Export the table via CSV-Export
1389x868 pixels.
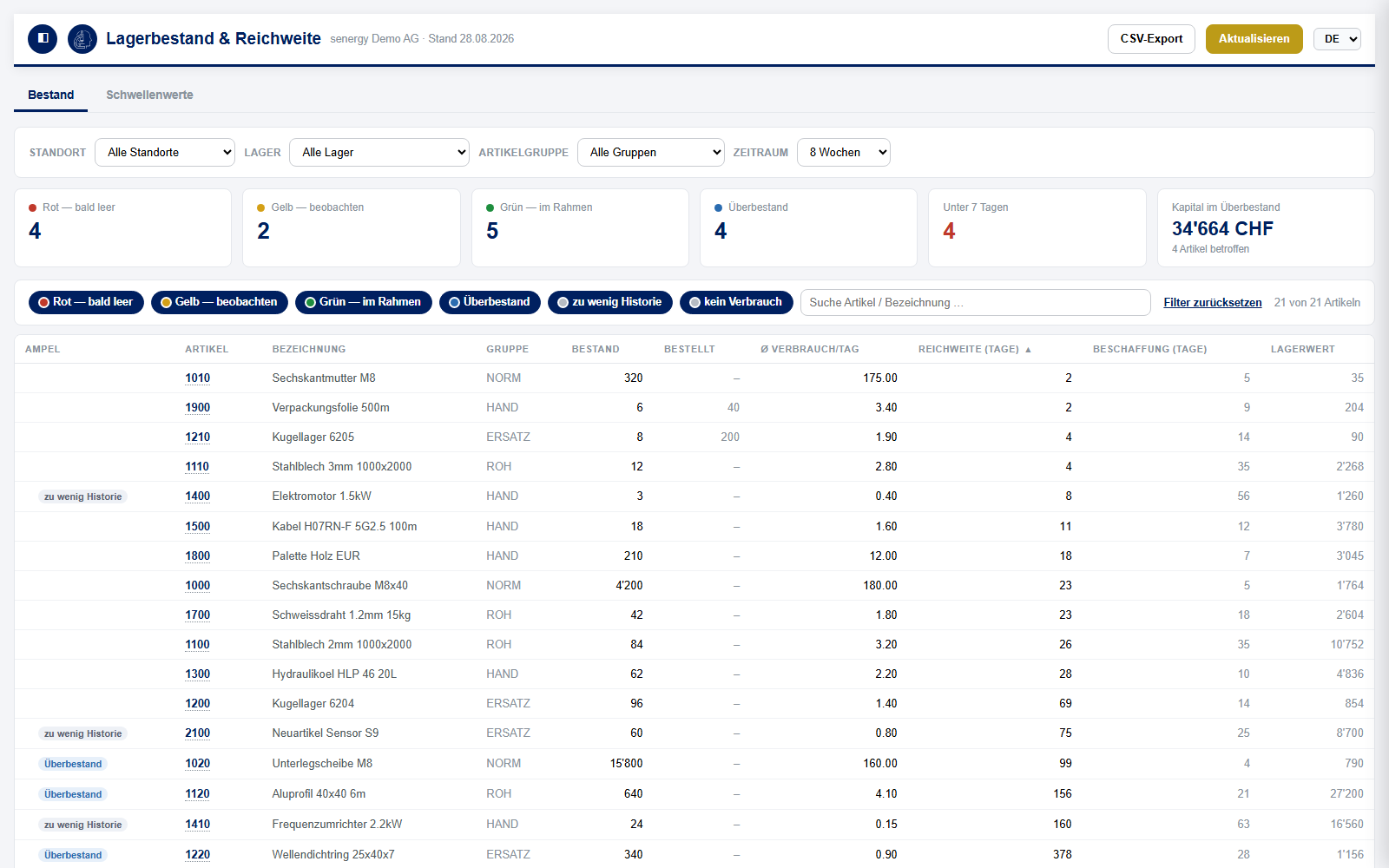[1151, 39]
